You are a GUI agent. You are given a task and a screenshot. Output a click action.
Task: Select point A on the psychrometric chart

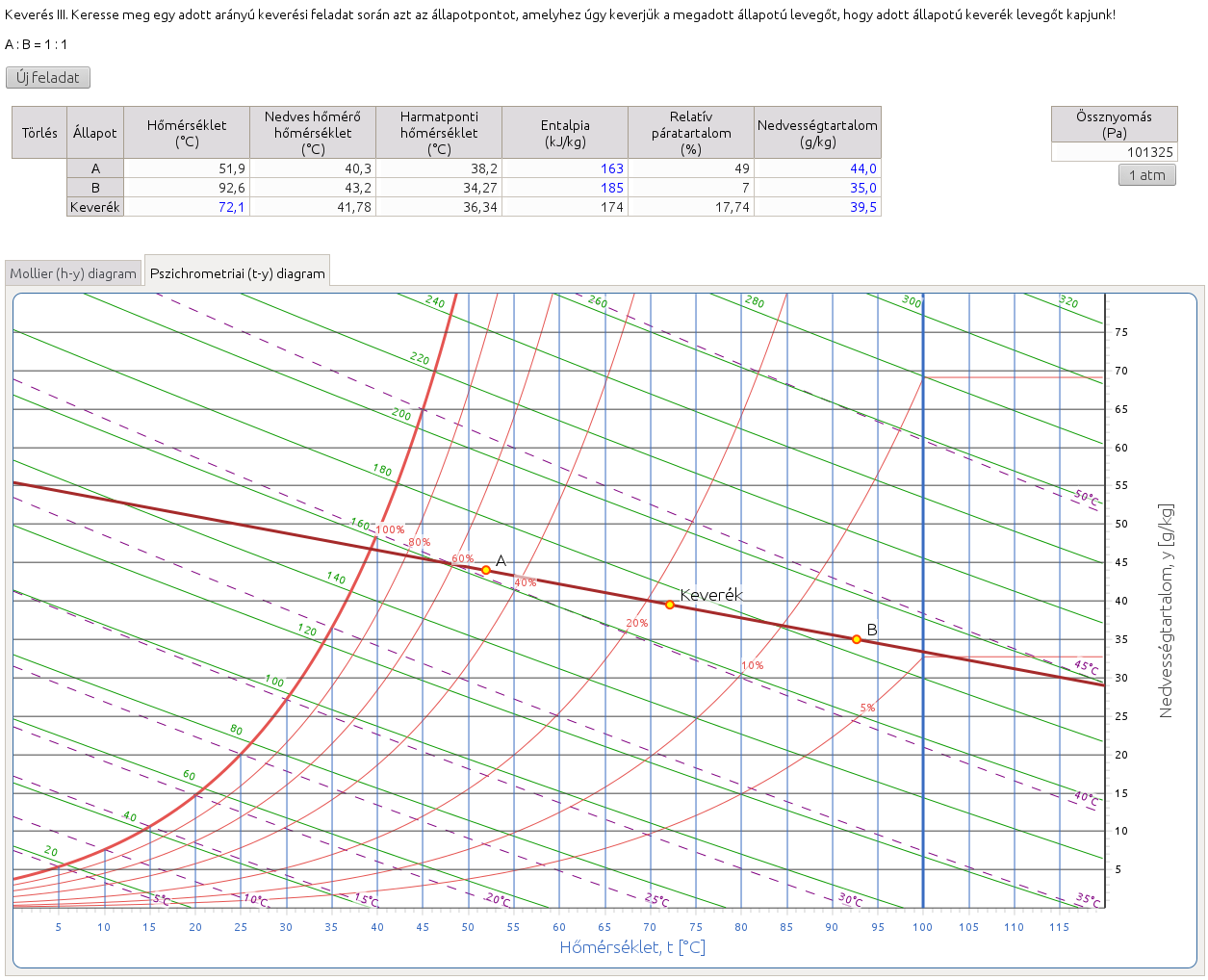[486, 570]
